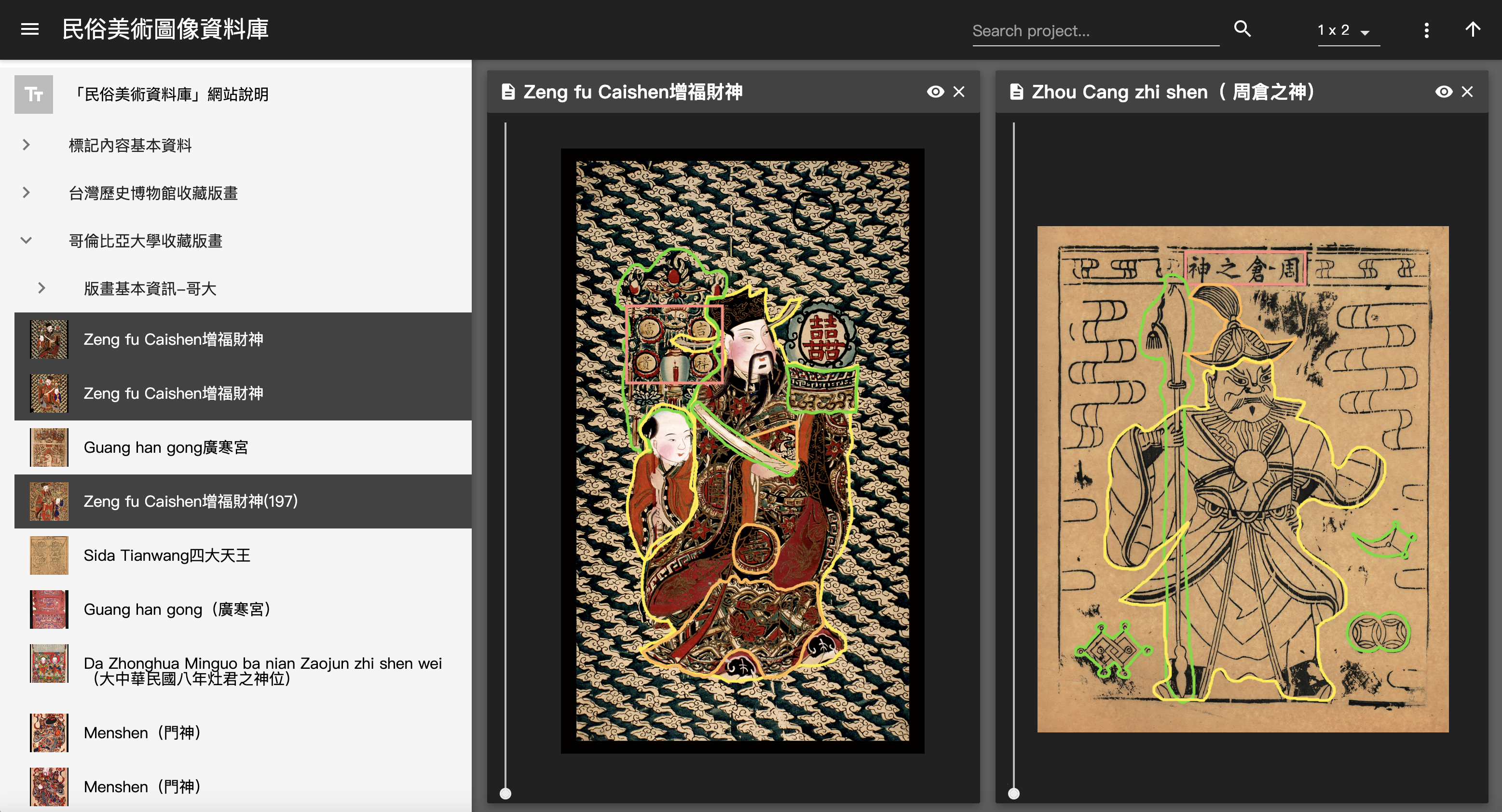The image size is (1502, 812).
Task: Click thumbnail of Da Zhonghua Minguo Zaojun
Action: pyautogui.click(x=49, y=663)
